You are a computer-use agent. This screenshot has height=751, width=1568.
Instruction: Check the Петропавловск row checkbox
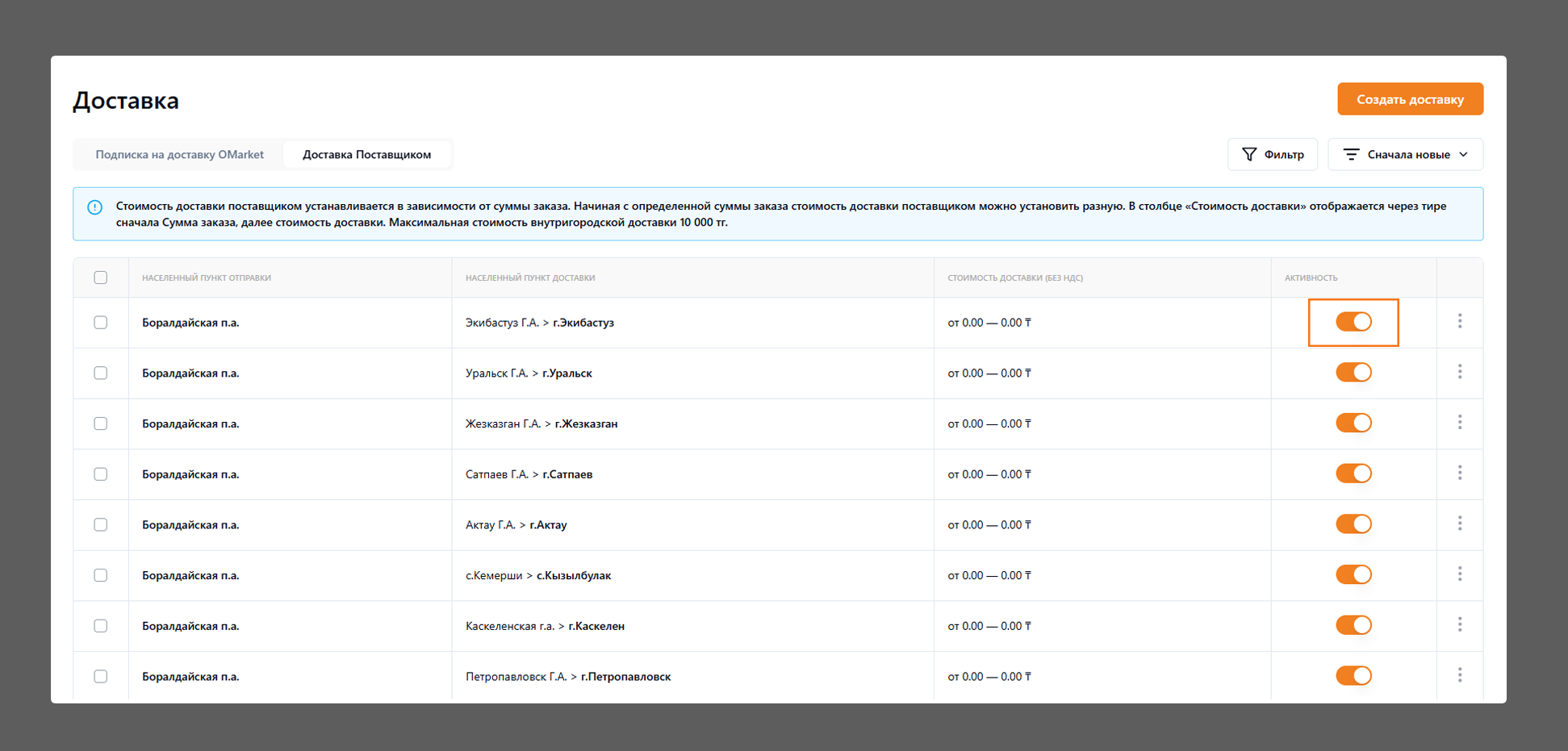(100, 676)
